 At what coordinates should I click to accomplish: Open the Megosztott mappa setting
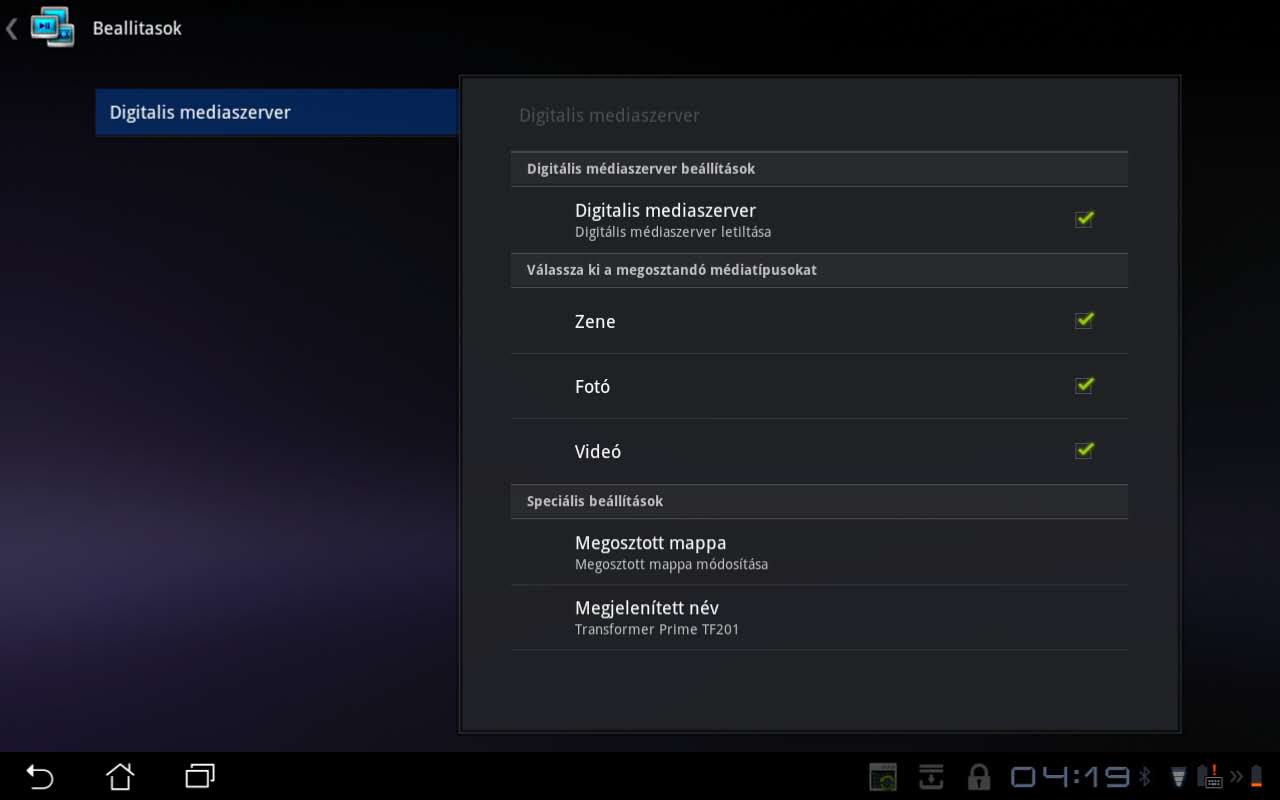coord(819,552)
